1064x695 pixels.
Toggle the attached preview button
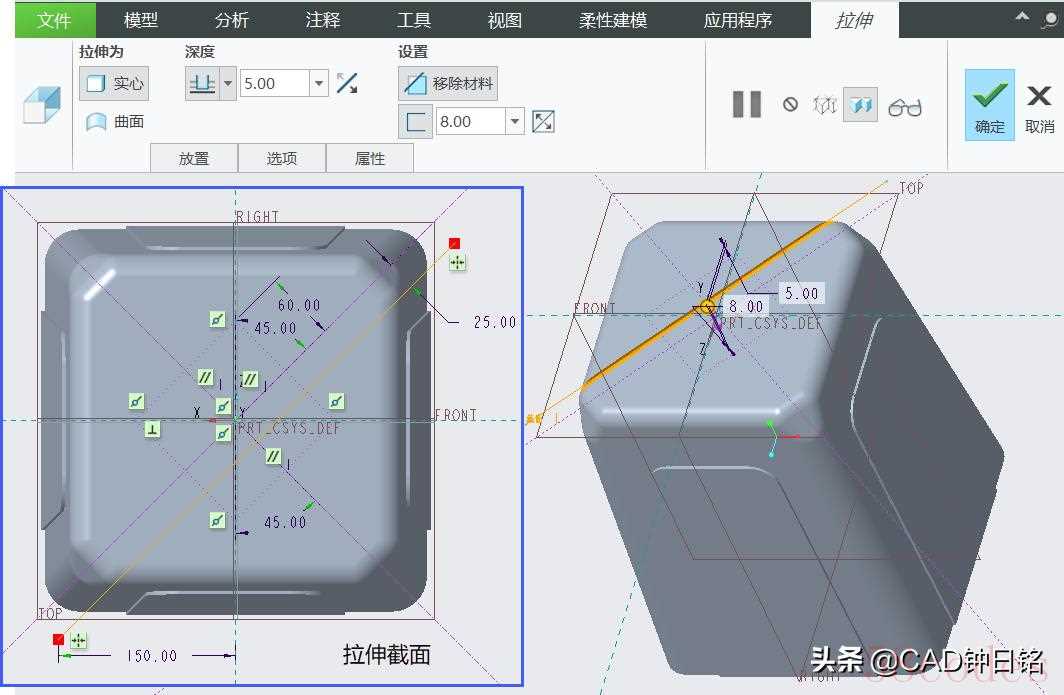coord(860,104)
